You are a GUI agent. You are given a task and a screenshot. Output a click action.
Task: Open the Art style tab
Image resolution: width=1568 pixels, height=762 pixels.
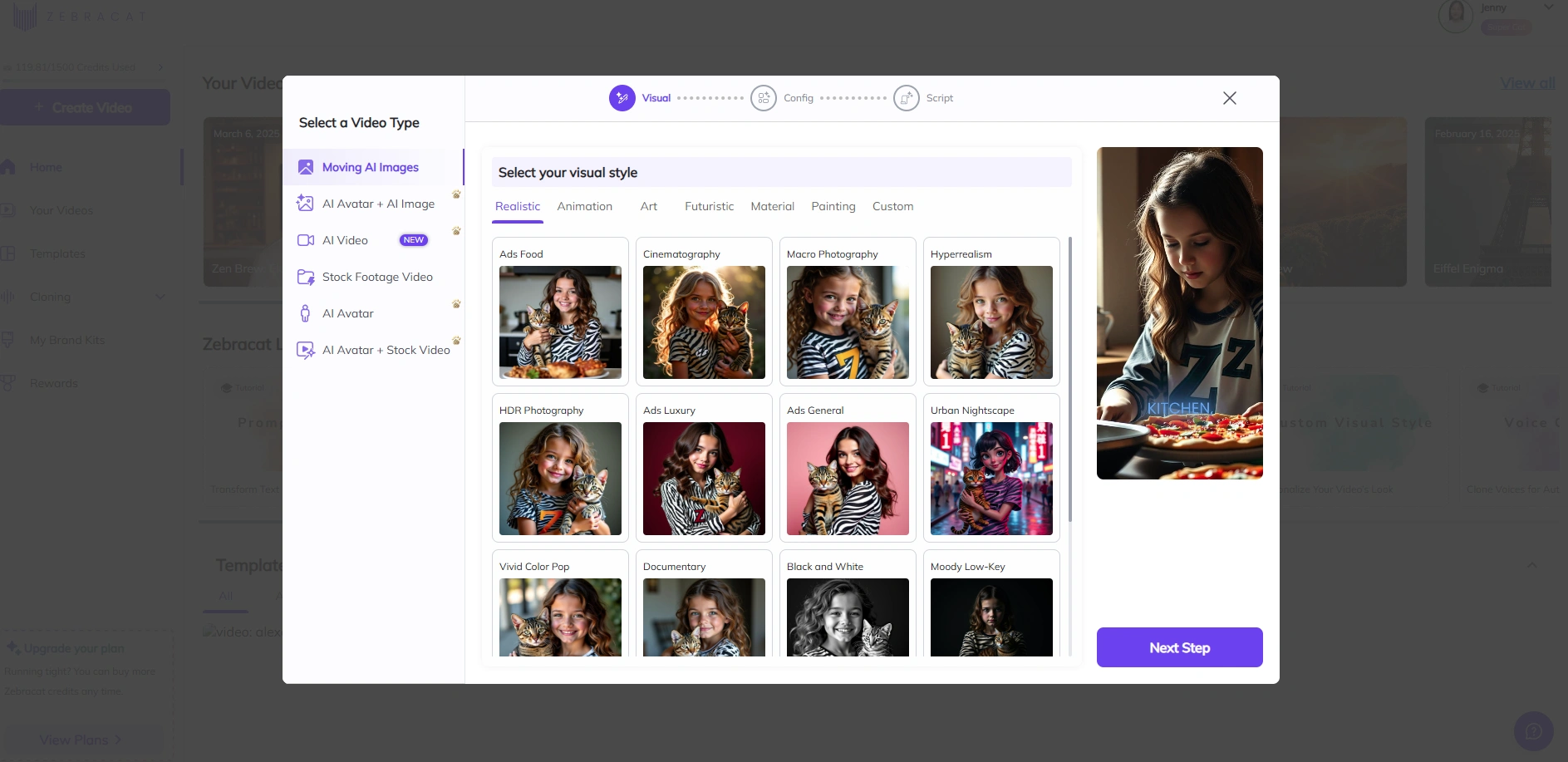pyautogui.click(x=649, y=206)
